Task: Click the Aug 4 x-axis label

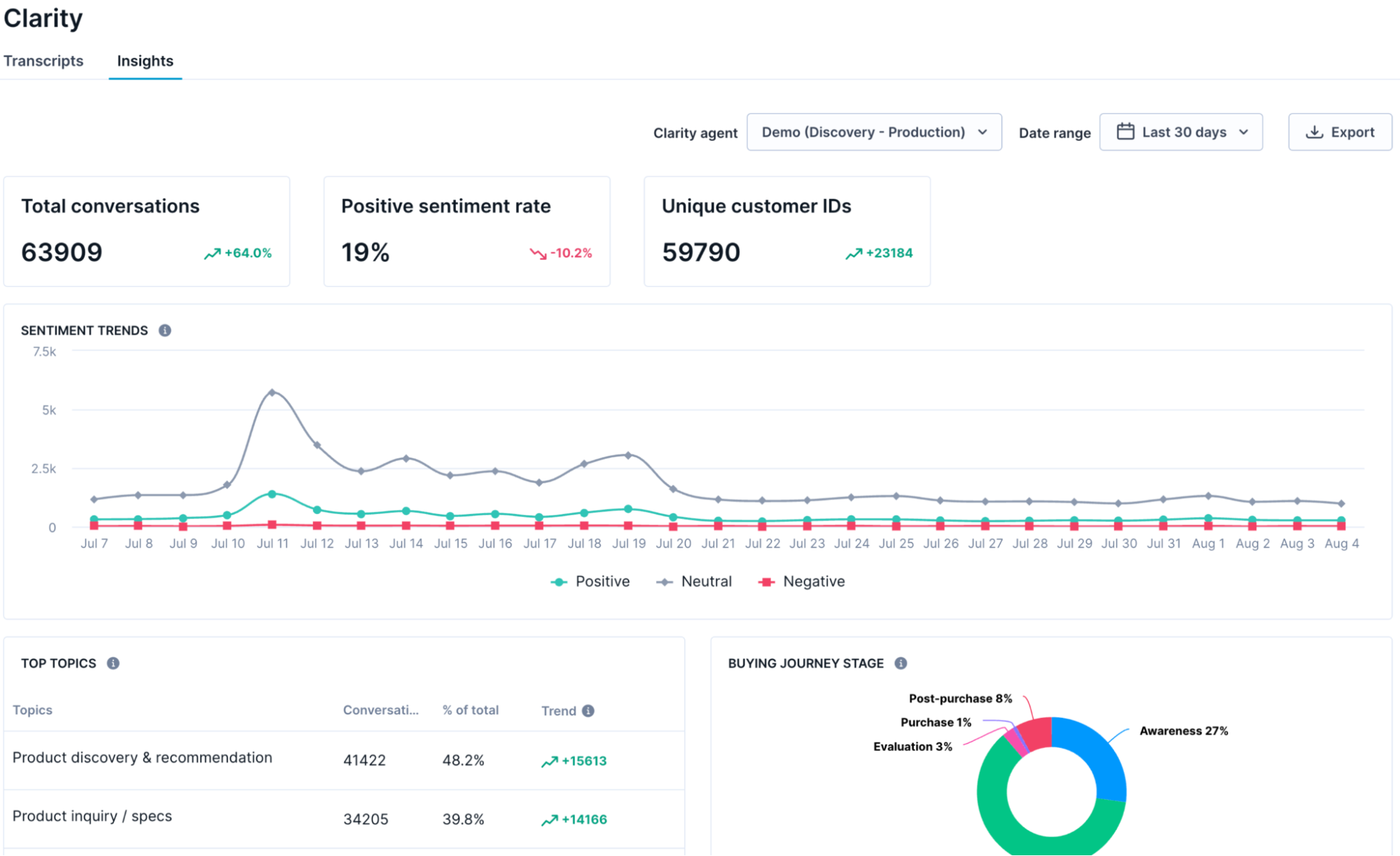Action: (1341, 544)
